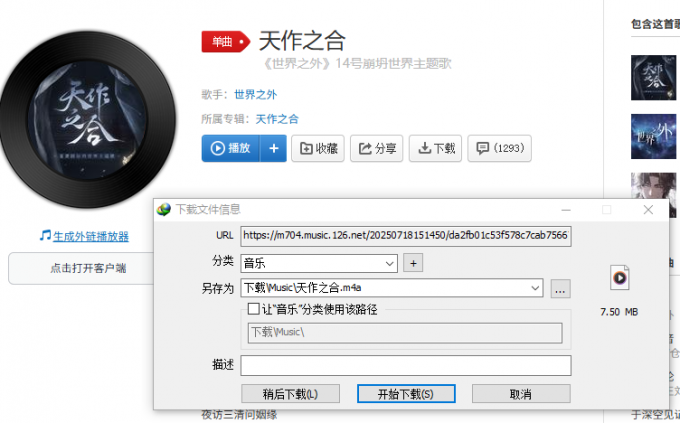The image size is (680, 423).
Task: Open album link 天作之合
Action: pyautogui.click(x=277, y=119)
